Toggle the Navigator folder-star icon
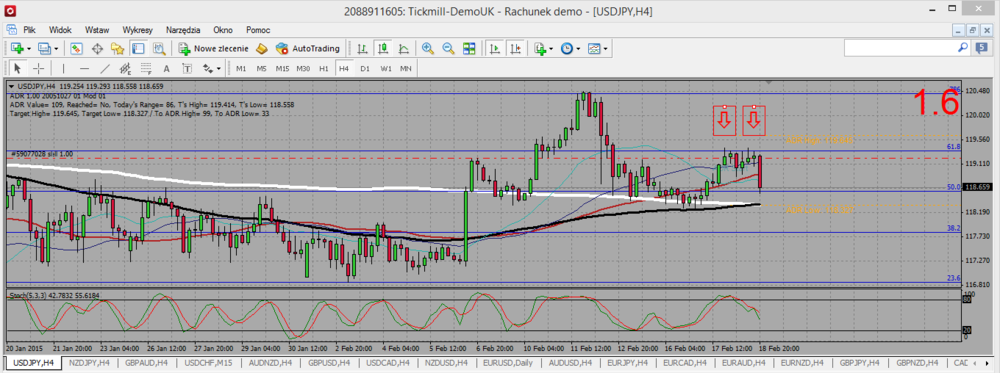1000x373 pixels. tap(117, 48)
